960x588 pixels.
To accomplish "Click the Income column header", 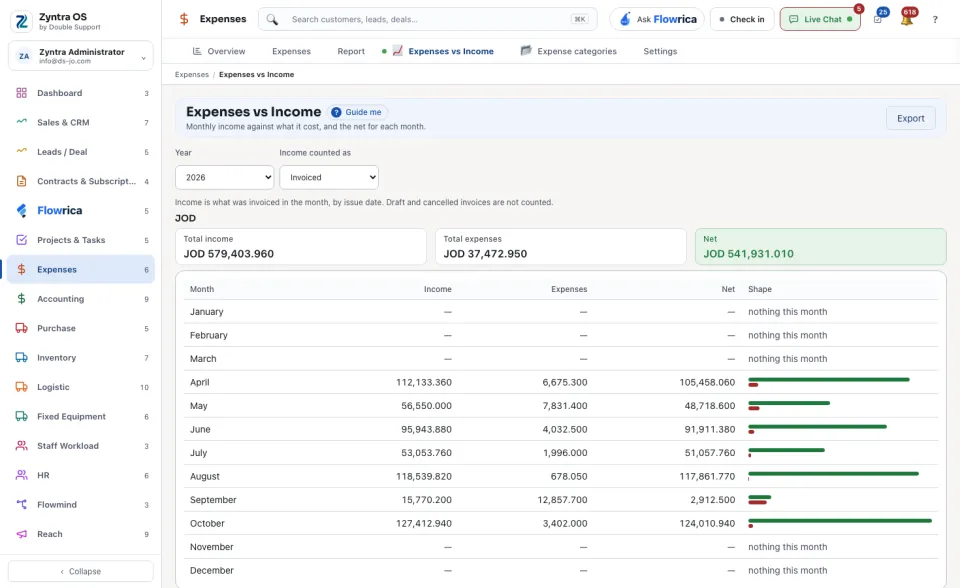I will 438,289.
